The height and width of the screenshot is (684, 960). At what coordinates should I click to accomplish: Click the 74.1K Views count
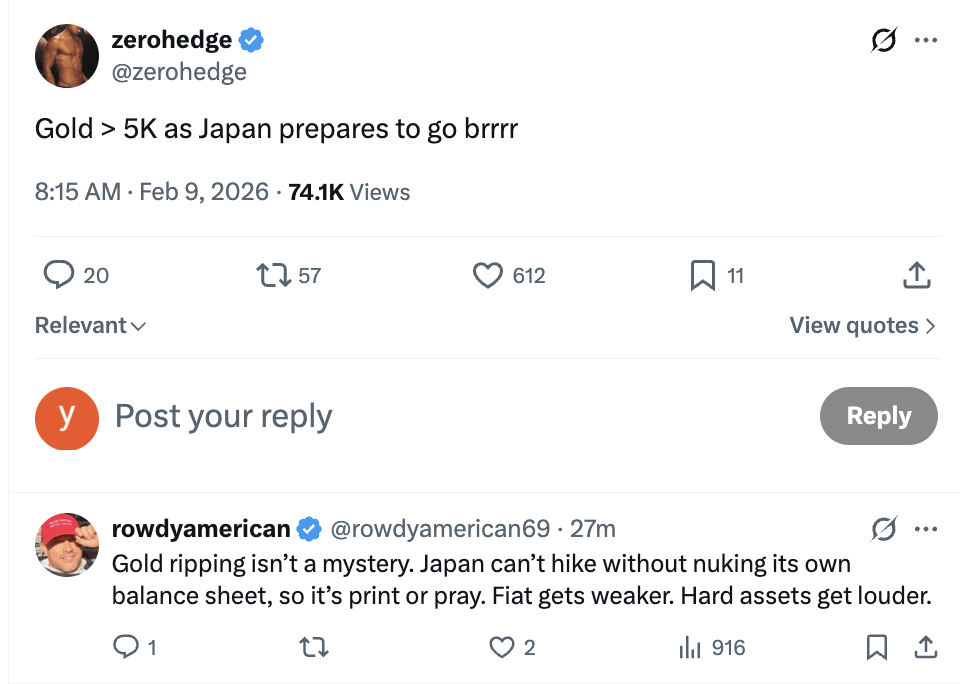coord(349,192)
